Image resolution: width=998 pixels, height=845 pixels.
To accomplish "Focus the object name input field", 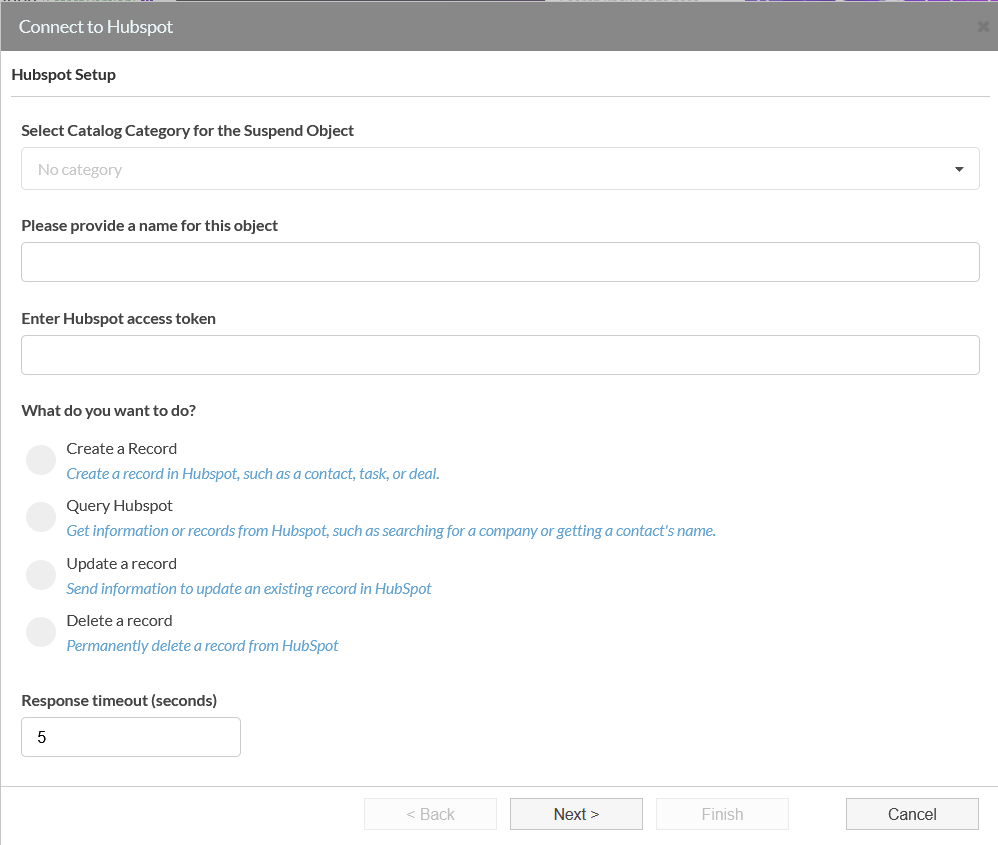I will [x=500, y=262].
